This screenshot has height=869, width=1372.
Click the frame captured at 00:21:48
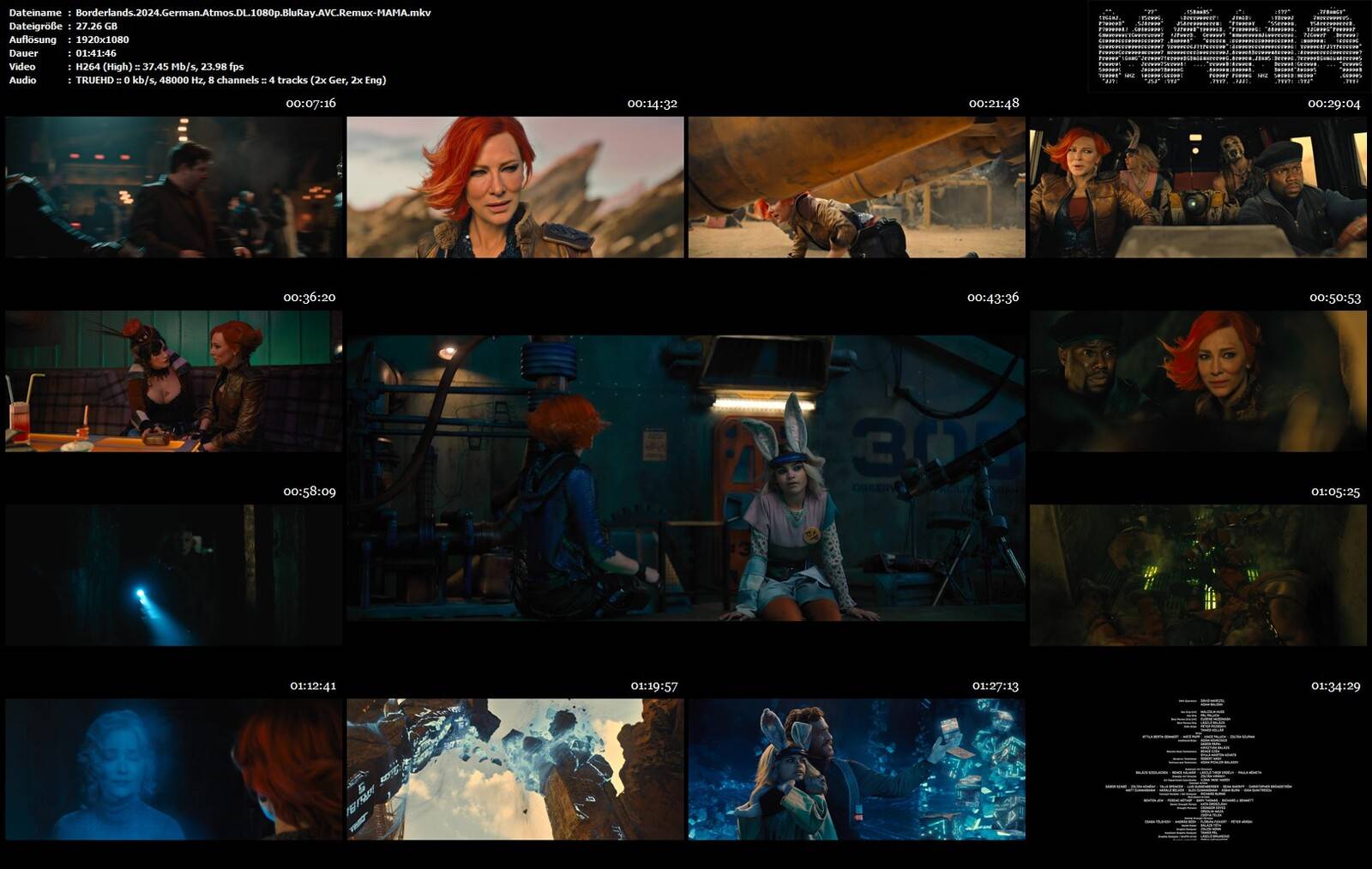tap(857, 187)
